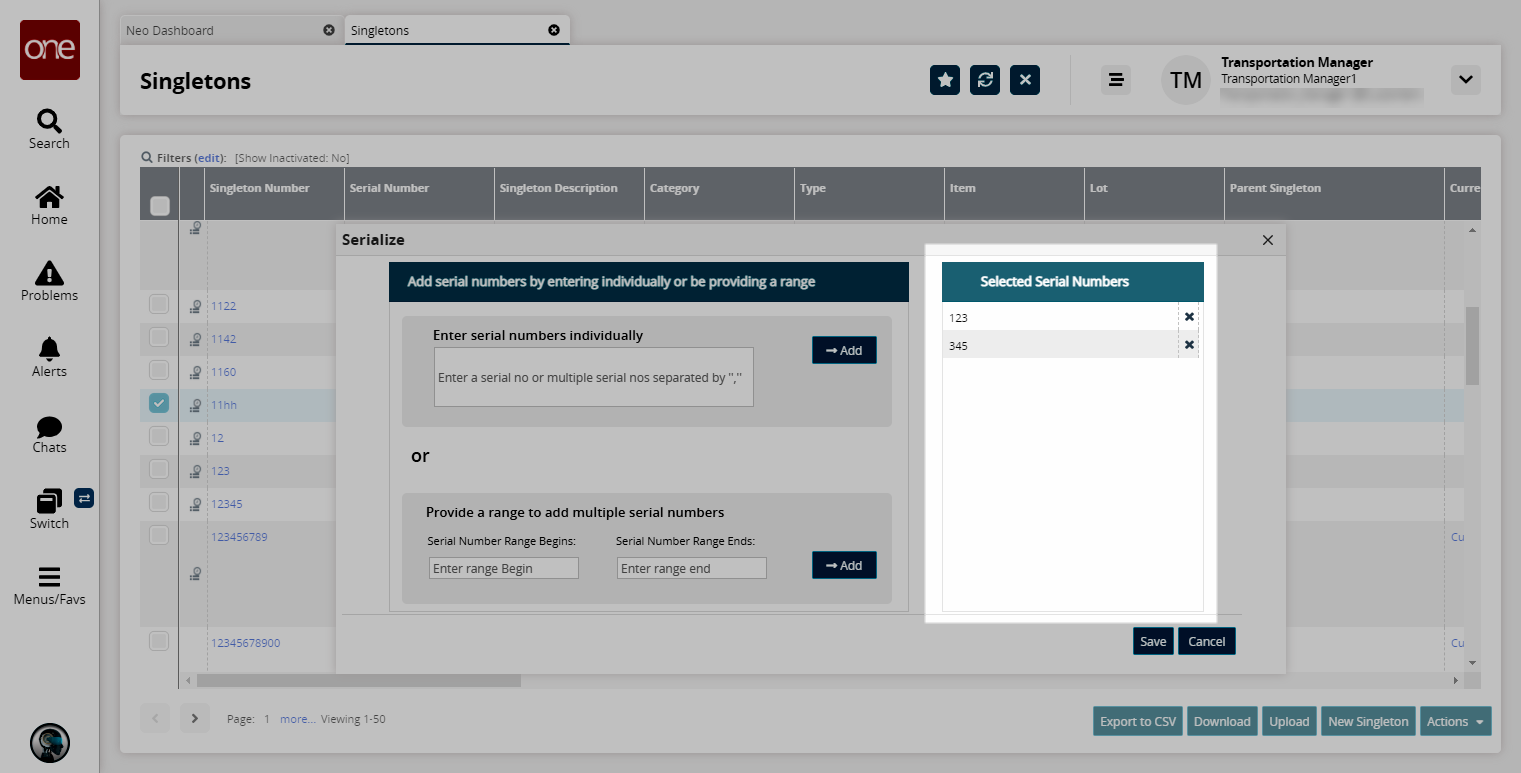Screen dimensions: 1521x773
Task: Check the box for singleton 12345678900
Action: click(159, 641)
